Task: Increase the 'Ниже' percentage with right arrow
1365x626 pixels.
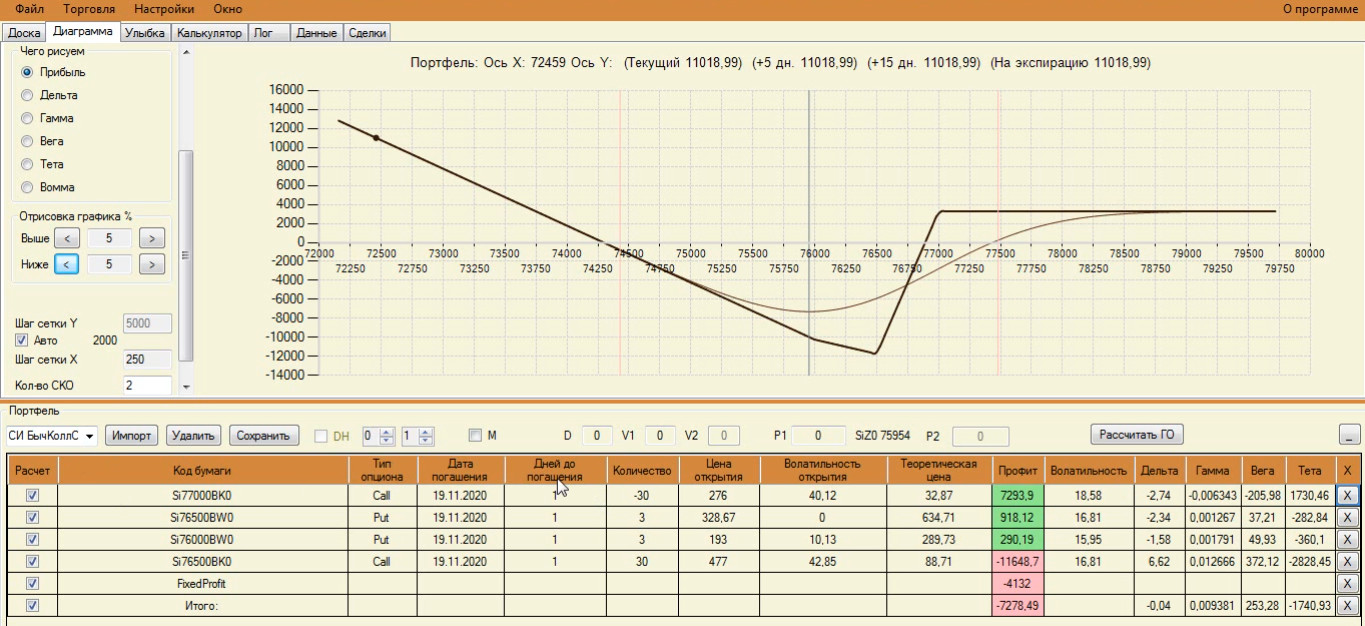Action: (x=151, y=264)
